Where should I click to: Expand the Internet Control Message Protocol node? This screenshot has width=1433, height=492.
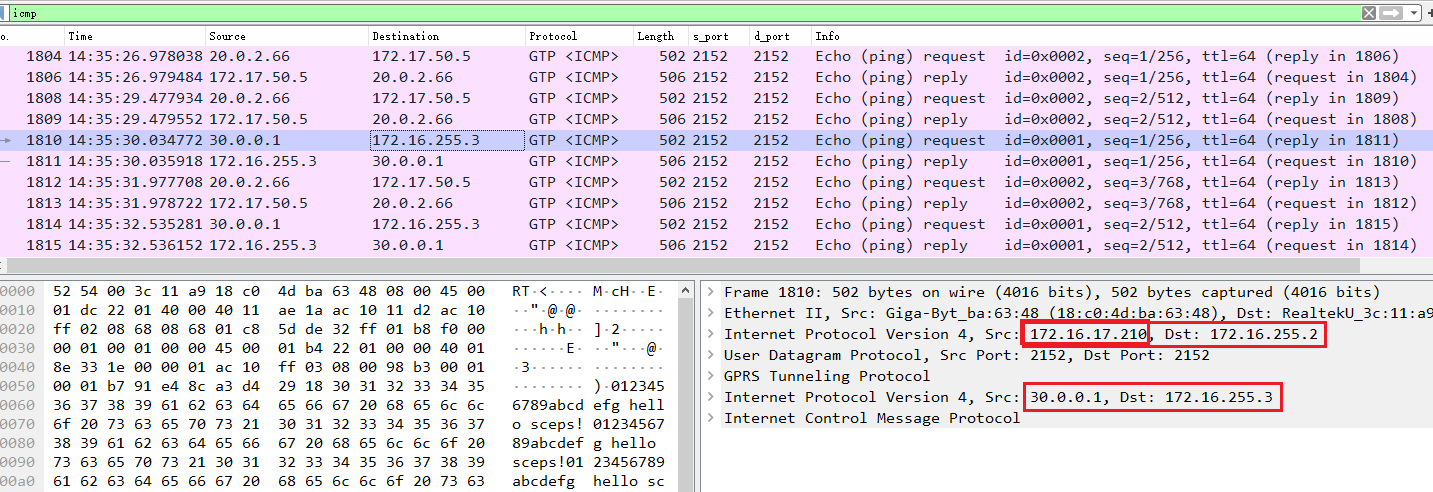711,418
